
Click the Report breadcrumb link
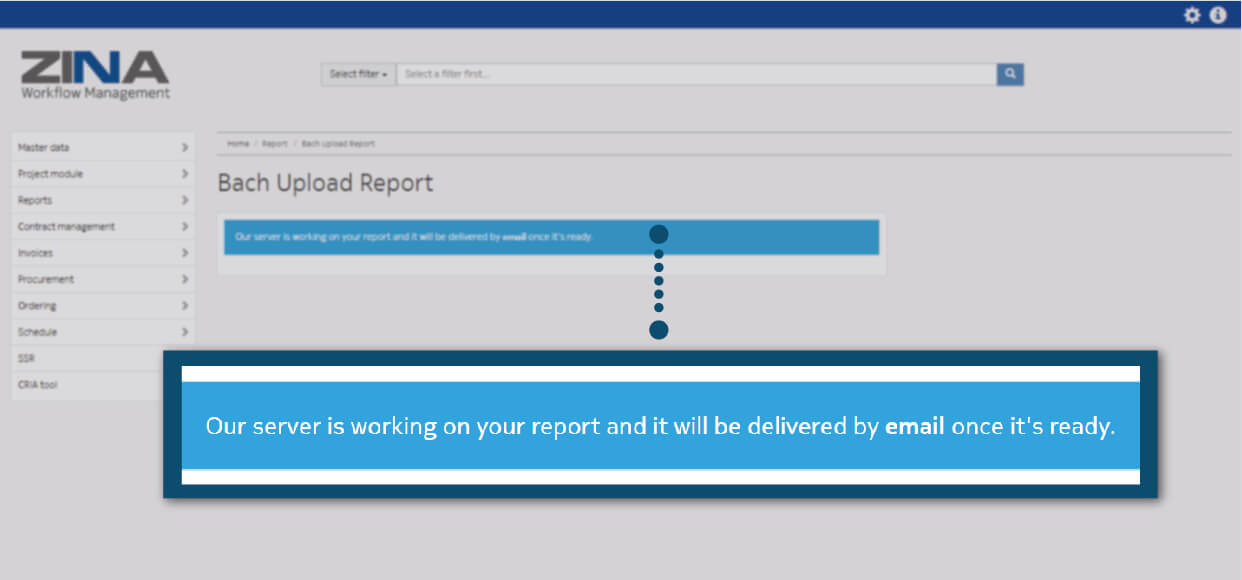pyautogui.click(x=274, y=144)
